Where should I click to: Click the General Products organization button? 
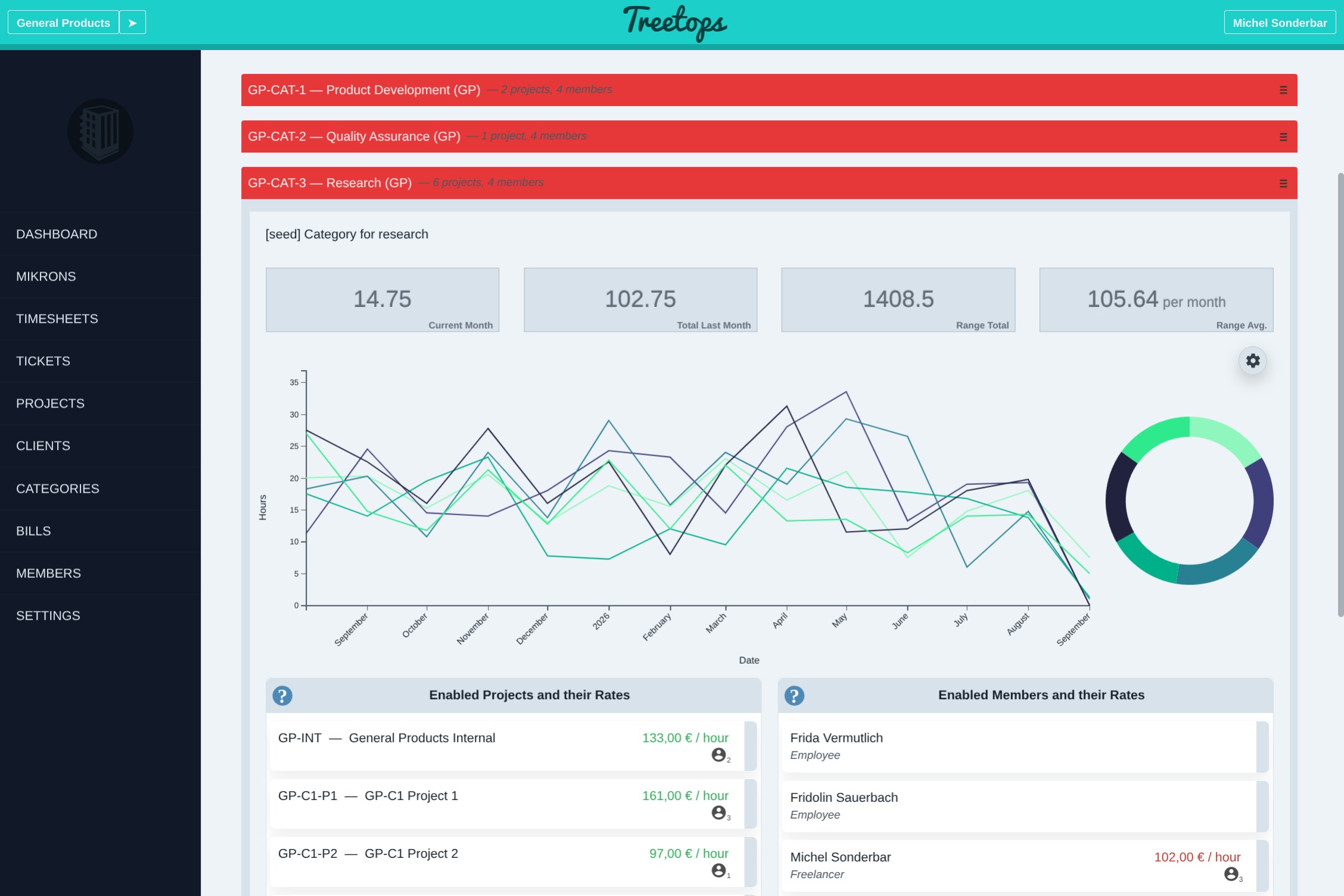pyautogui.click(x=63, y=23)
